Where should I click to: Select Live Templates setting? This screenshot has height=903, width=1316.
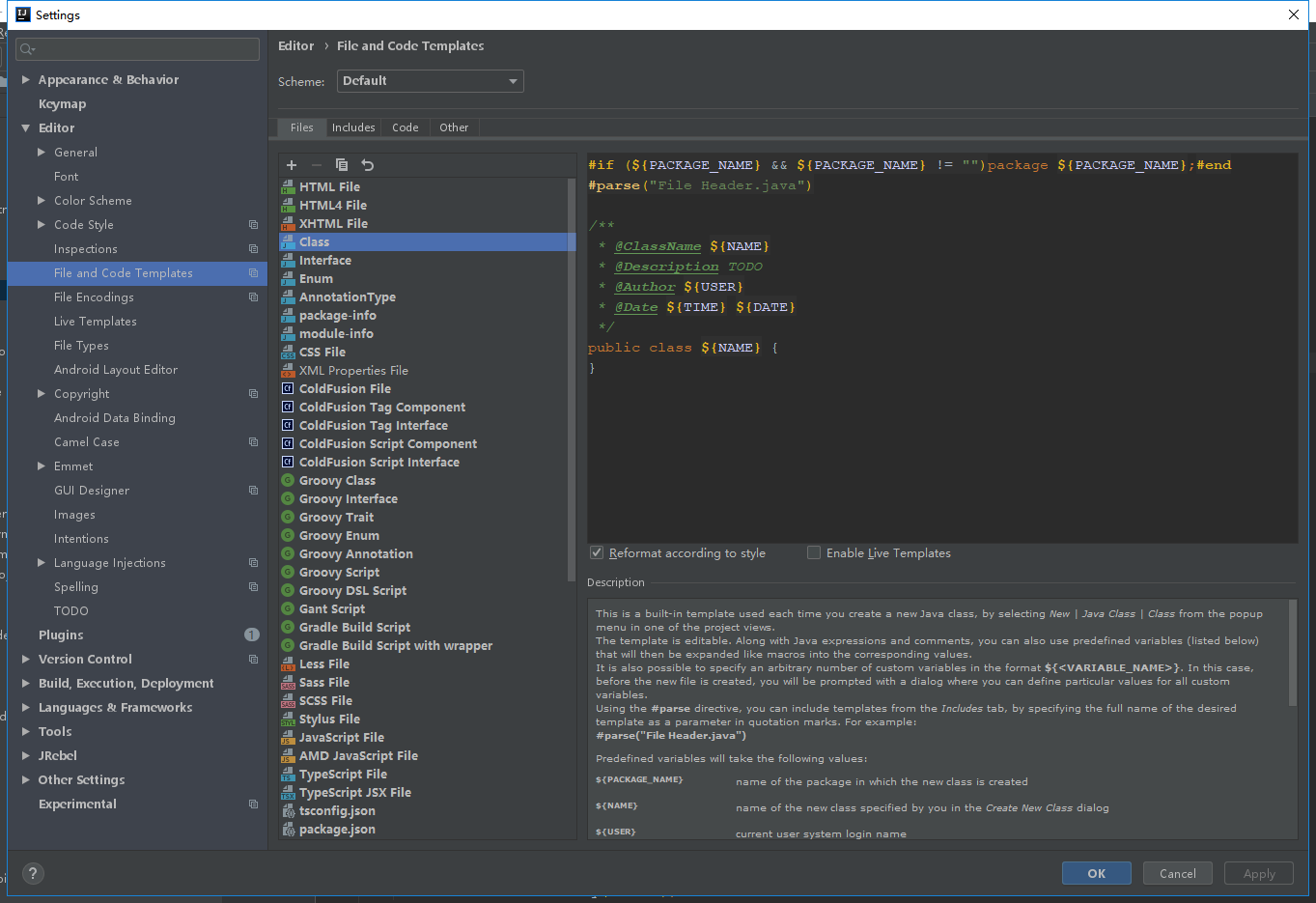click(96, 322)
